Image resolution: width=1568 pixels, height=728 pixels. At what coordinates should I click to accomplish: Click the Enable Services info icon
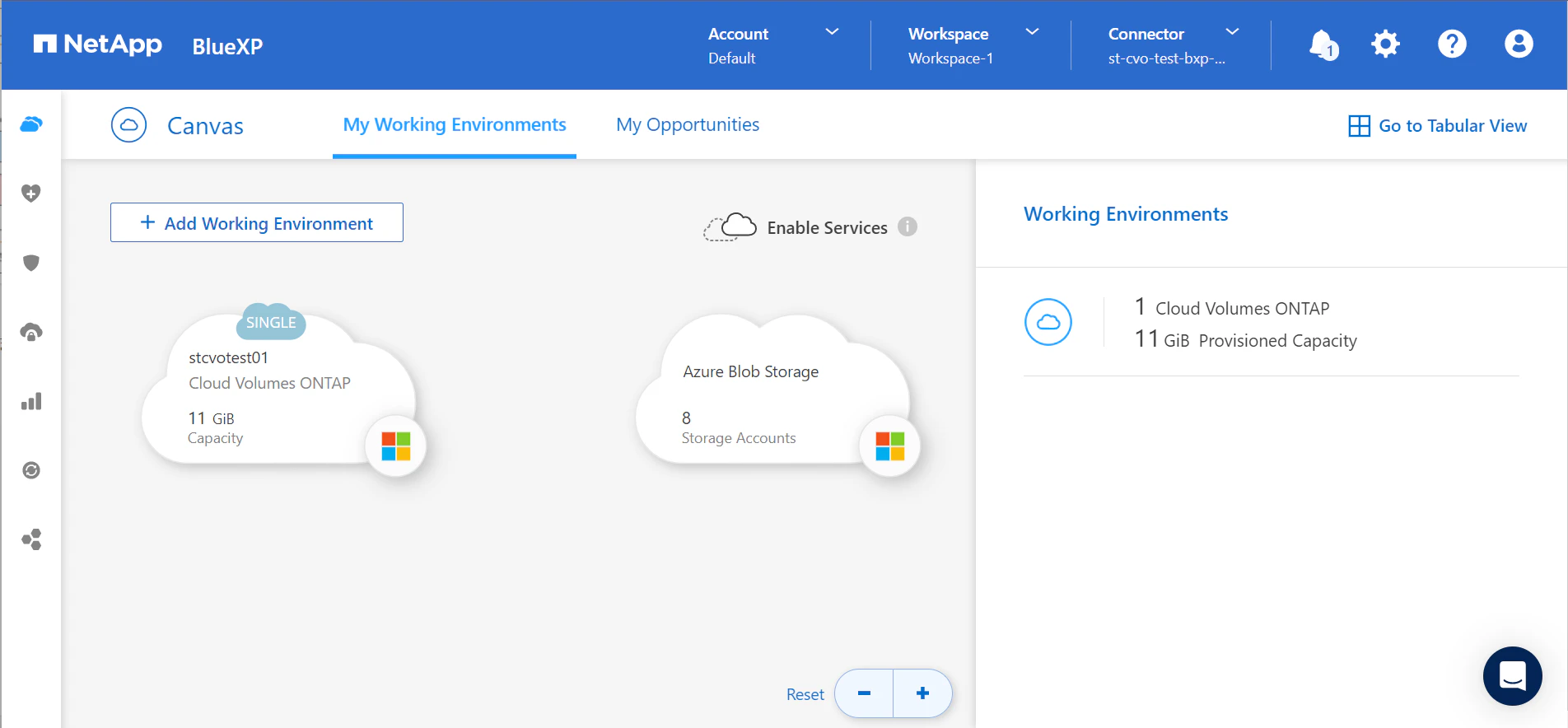pos(908,226)
